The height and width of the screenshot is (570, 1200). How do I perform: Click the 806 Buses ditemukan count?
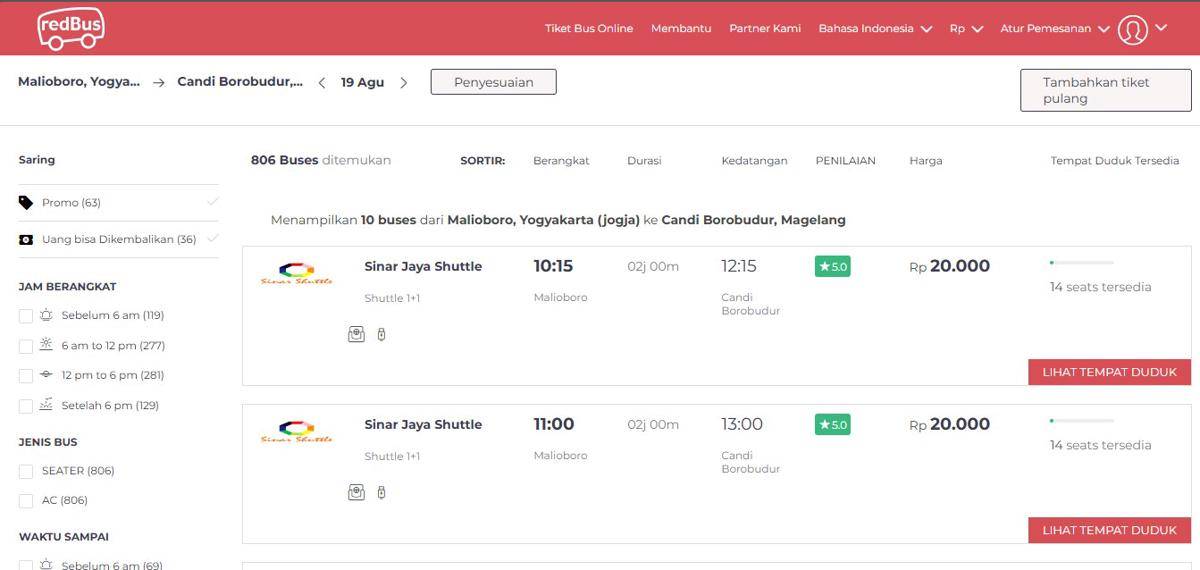point(320,160)
